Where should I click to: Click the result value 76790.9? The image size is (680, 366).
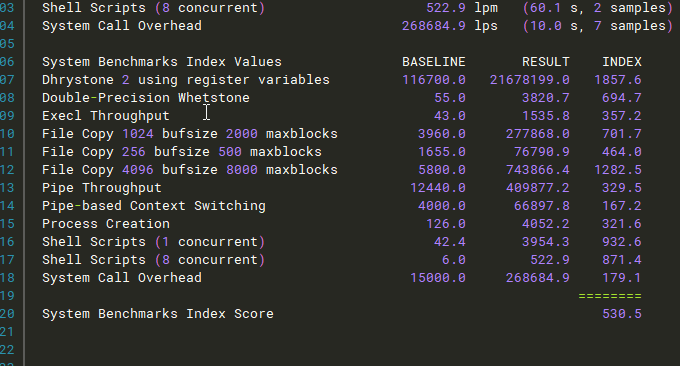click(542, 152)
